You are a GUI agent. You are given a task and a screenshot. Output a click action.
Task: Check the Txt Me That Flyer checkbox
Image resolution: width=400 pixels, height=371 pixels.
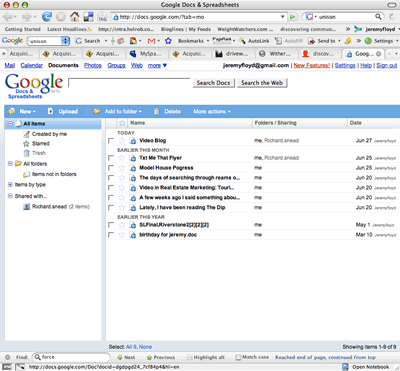111,158
